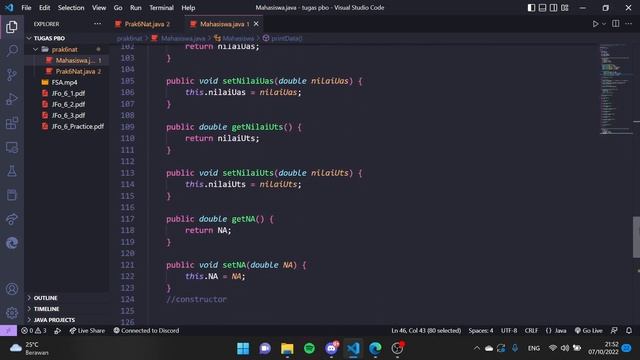The height and width of the screenshot is (360, 640).
Task: Click the Run Java play button
Action: [595, 24]
